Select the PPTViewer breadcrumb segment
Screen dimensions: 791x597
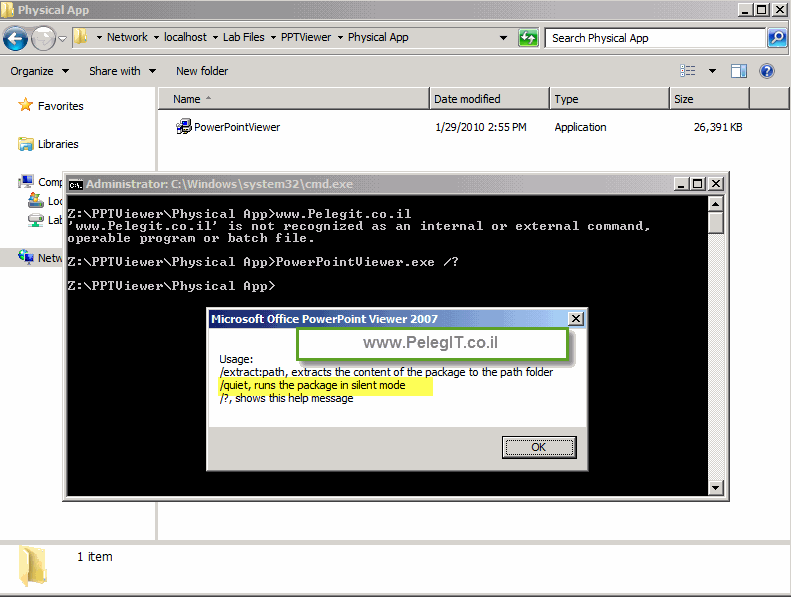pyautogui.click(x=306, y=37)
